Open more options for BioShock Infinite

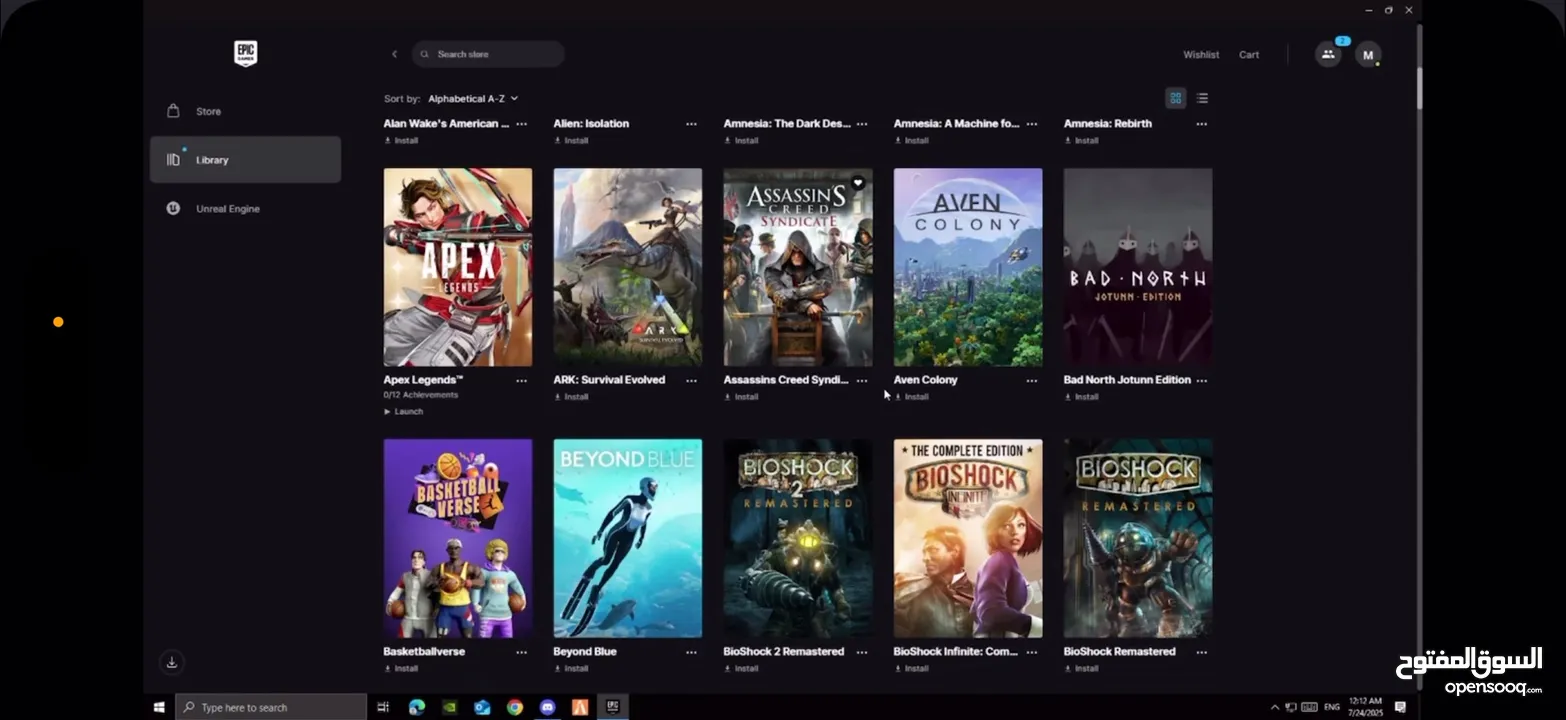point(1032,652)
